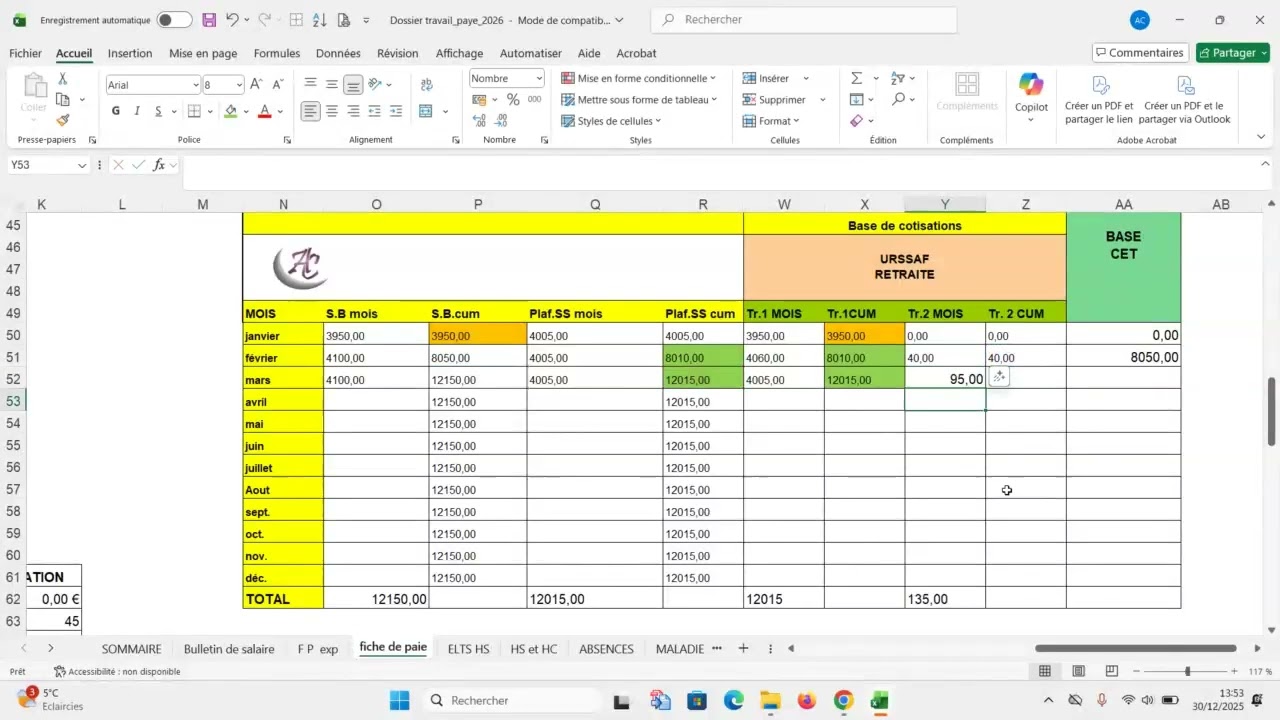Open Styles de cellules dropdown

pyautogui.click(x=611, y=121)
